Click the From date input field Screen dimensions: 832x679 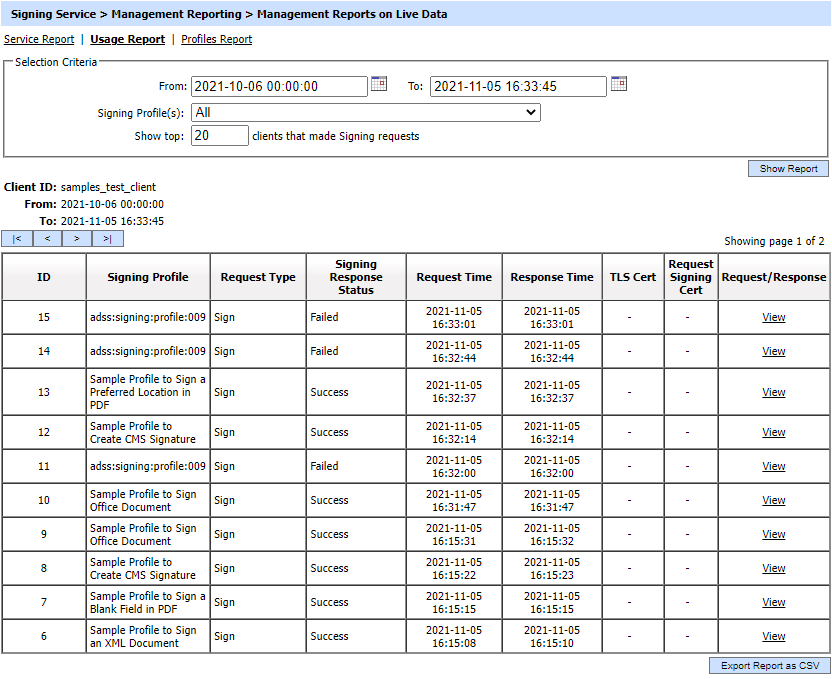[x=279, y=87]
